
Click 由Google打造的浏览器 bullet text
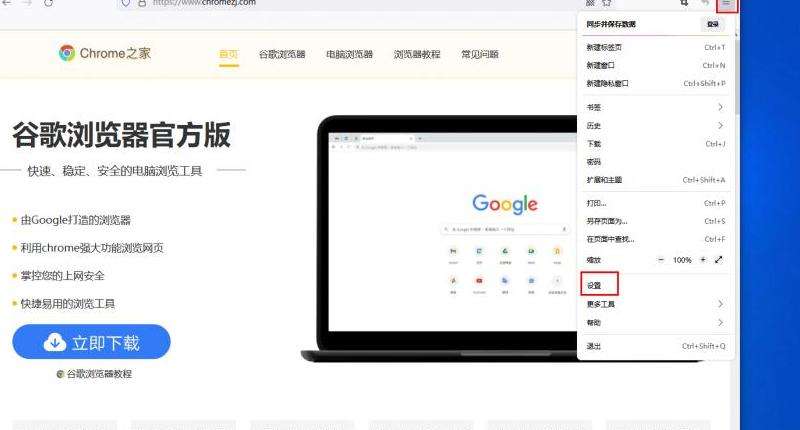(x=76, y=220)
